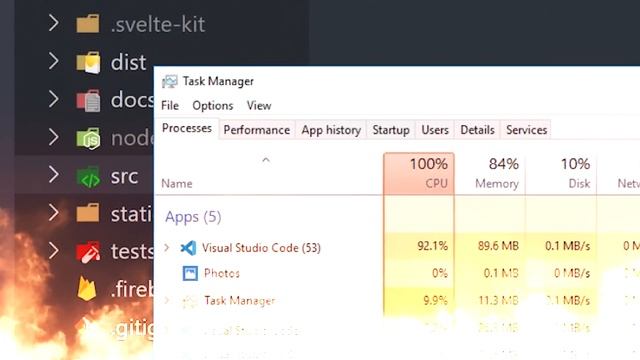Image resolution: width=640 pixels, height=360 pixels.
Task: Select the .svelte-kit folder name
Action: point(158,24)
